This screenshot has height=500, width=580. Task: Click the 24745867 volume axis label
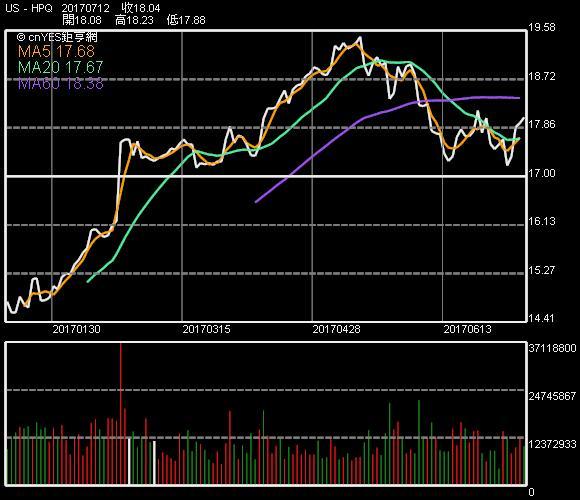pos(552,396)
